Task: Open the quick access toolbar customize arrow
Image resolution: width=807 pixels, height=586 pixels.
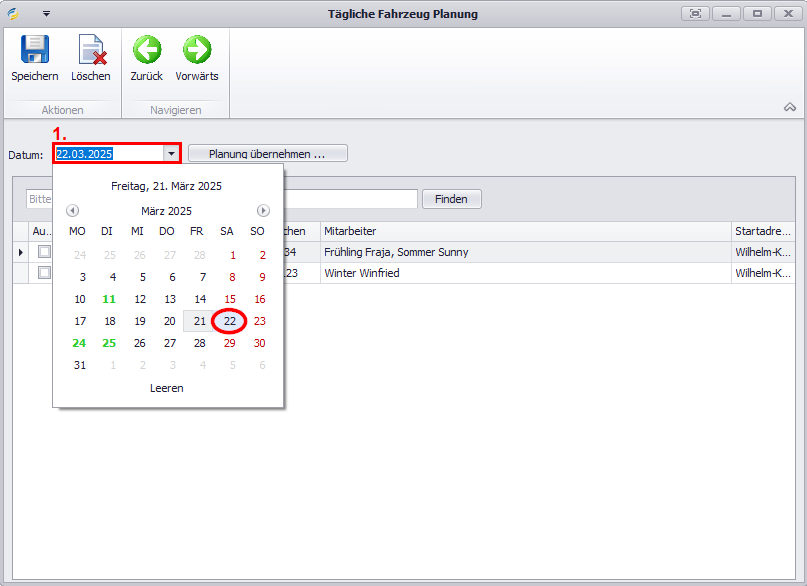Action: [x=46, y=14]
